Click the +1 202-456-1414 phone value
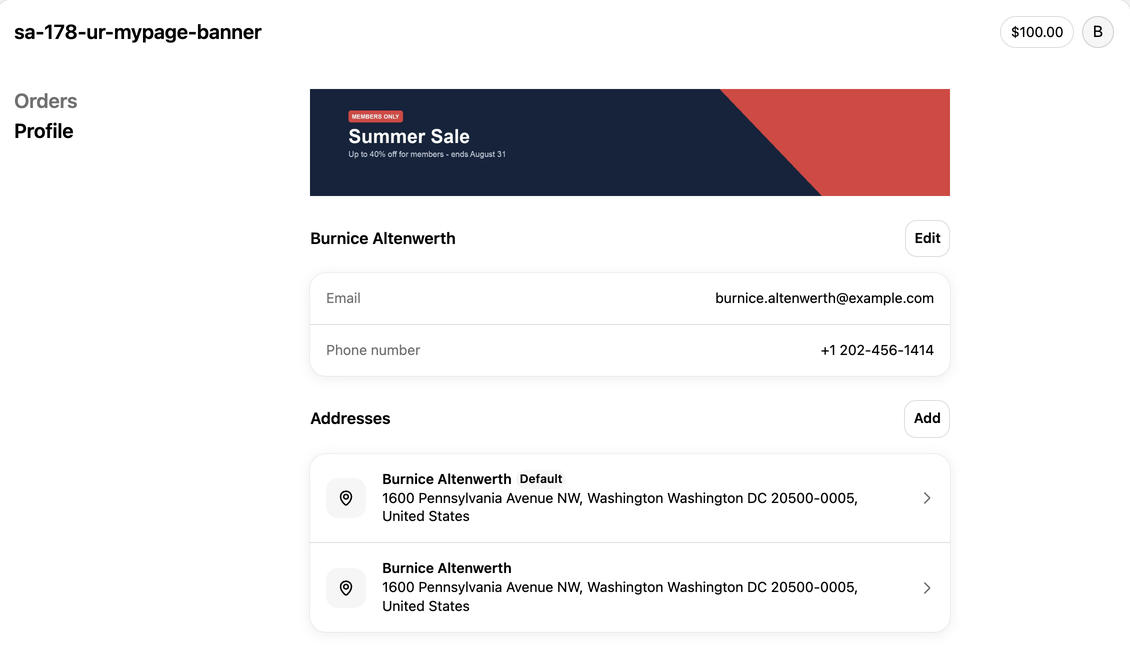Screen dimensions: 1130x650 (877, 350)
